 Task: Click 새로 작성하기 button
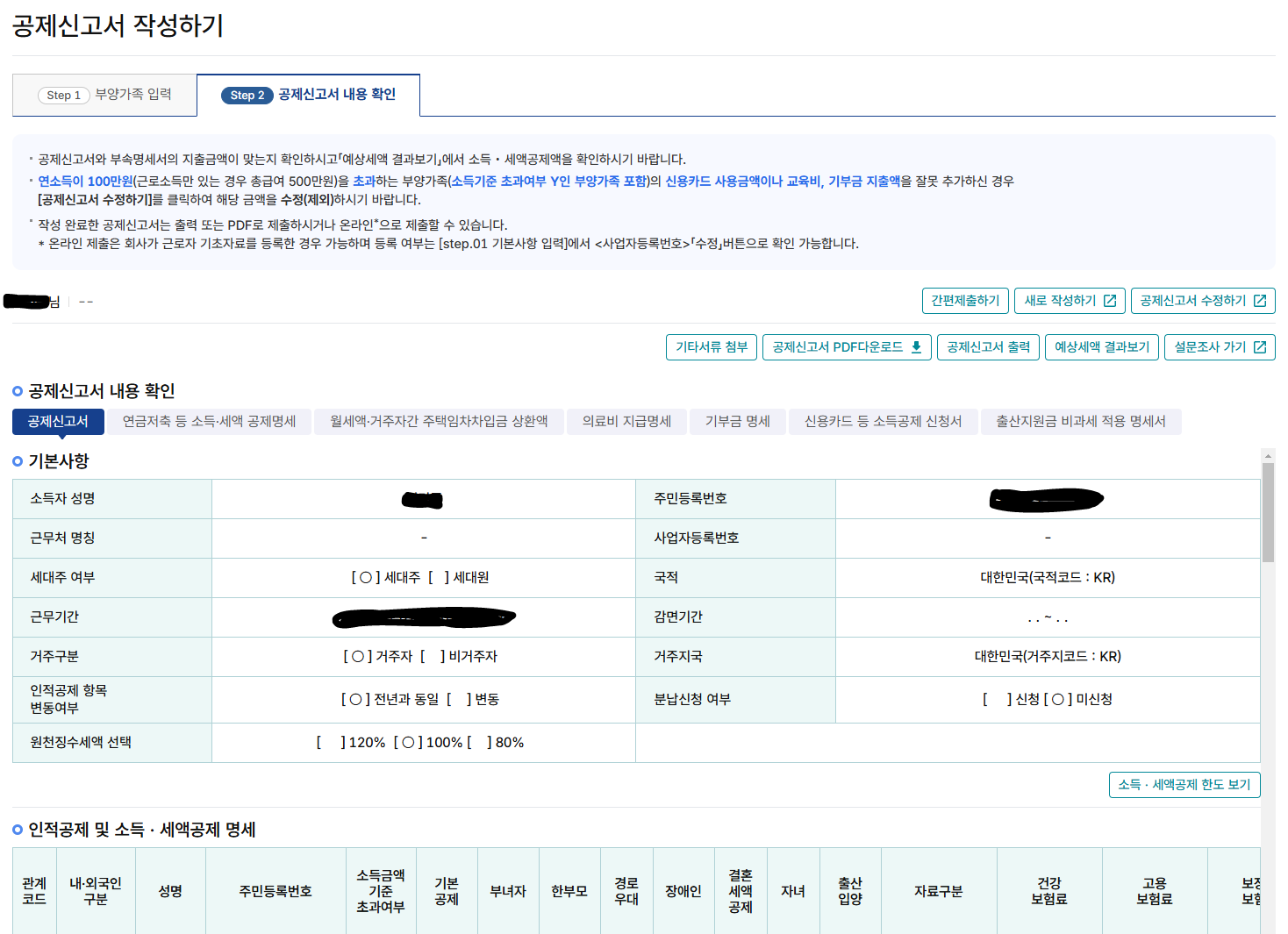click(1070, 301)
